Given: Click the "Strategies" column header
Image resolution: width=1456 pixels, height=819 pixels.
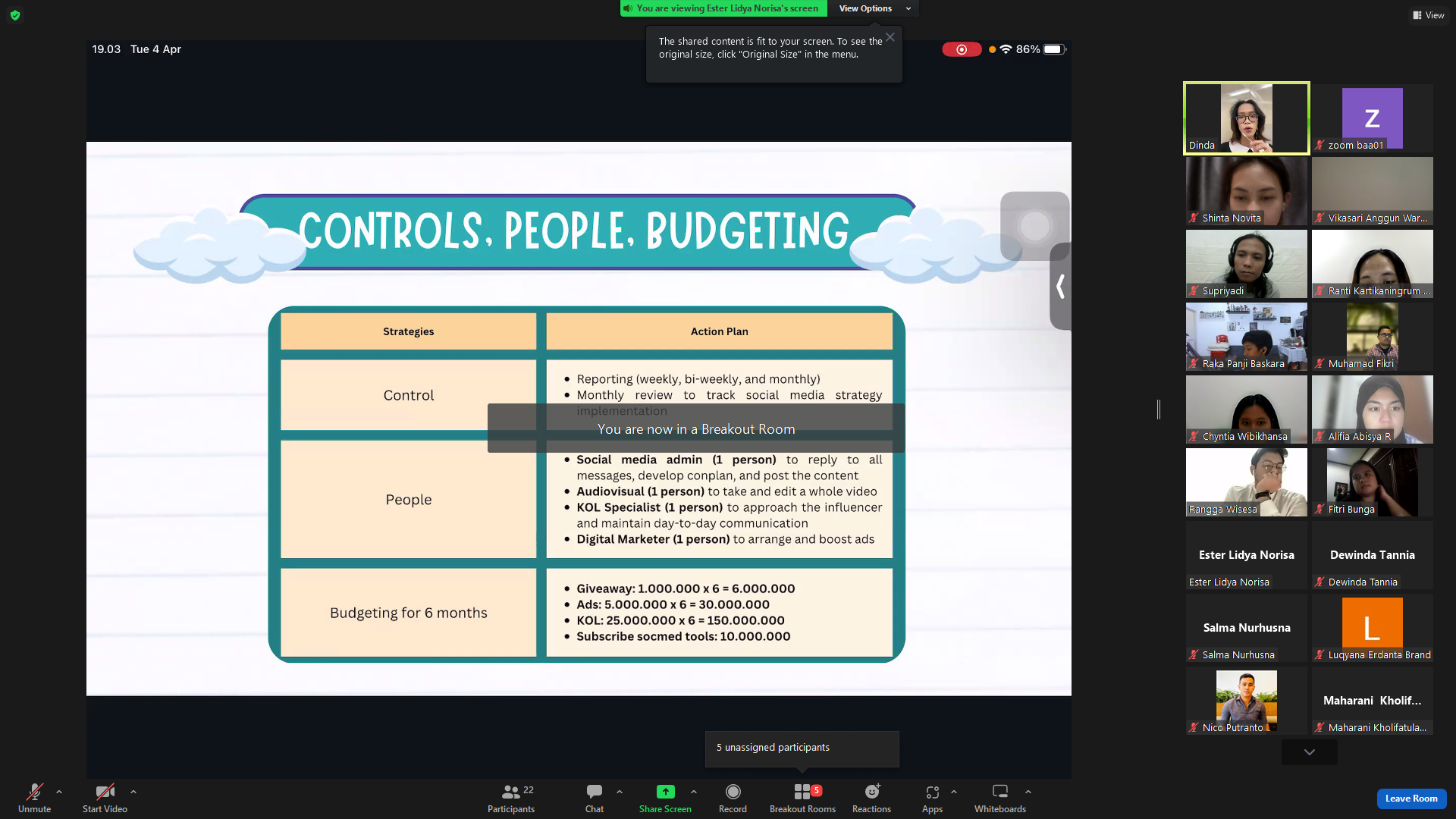Looking at the screenshot, I should 409,331.
